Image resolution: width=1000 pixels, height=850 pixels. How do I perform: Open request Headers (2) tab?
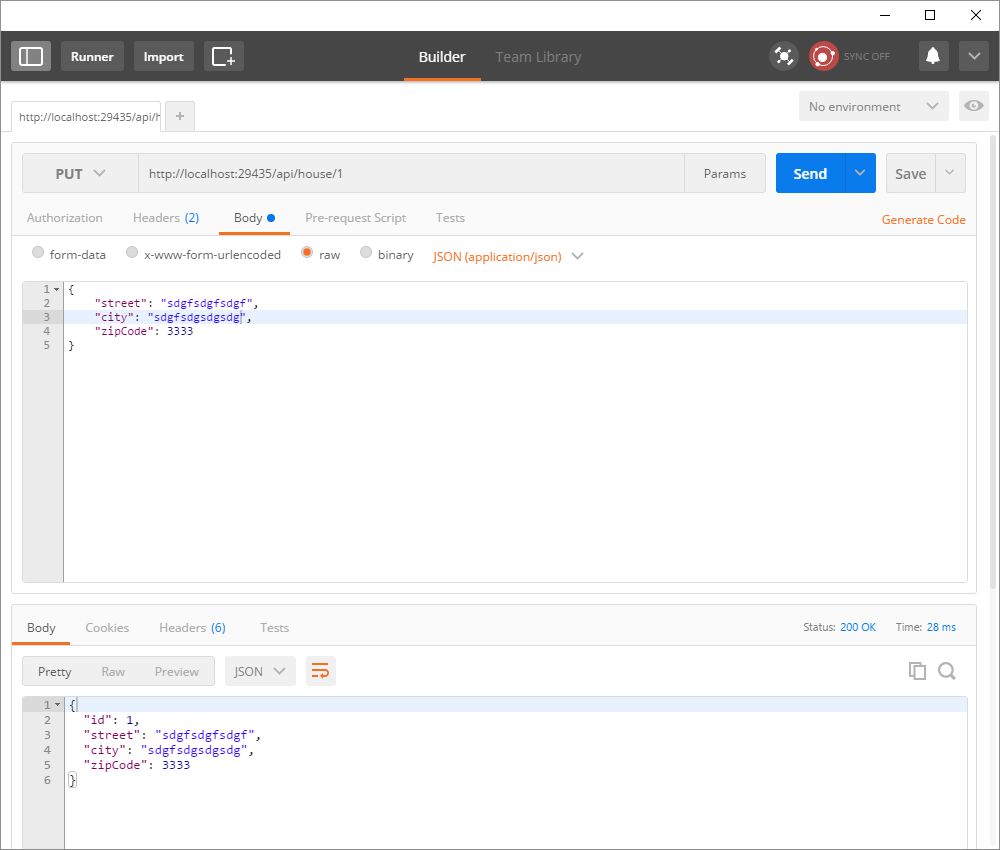(166, 217)
